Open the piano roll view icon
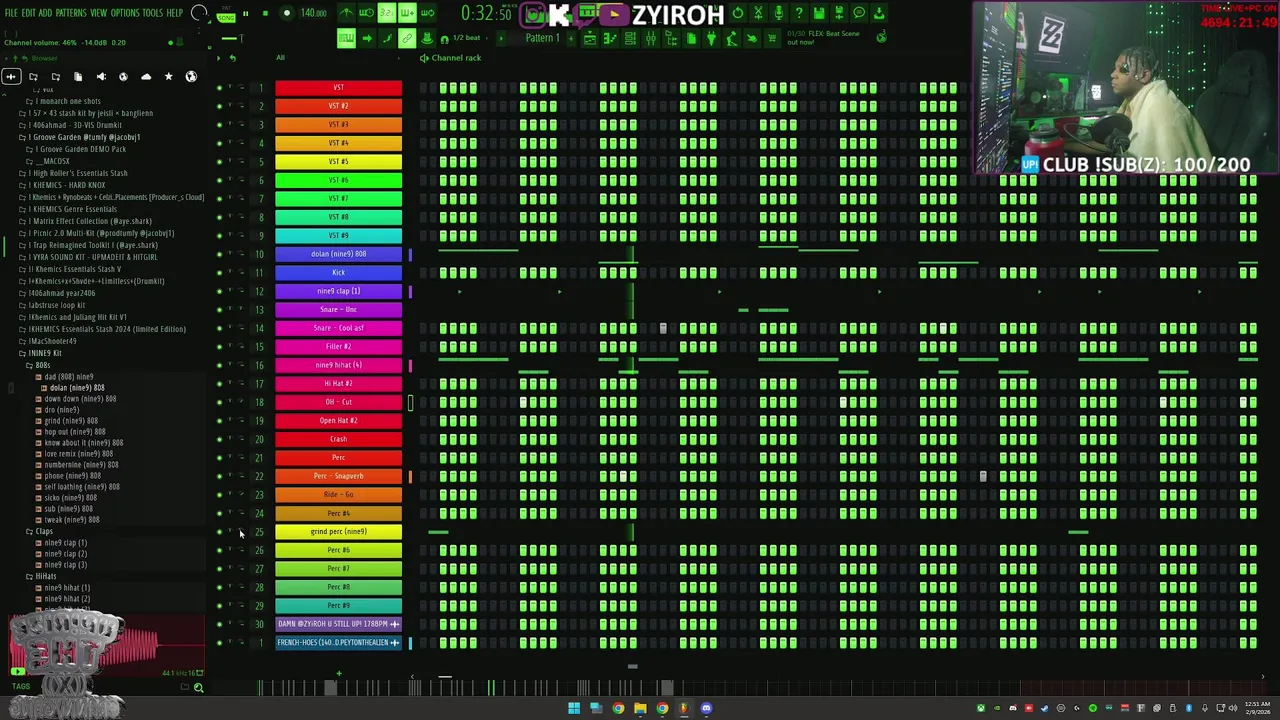This screenshot has height=720, width=1280. click(x=610, y=38)
